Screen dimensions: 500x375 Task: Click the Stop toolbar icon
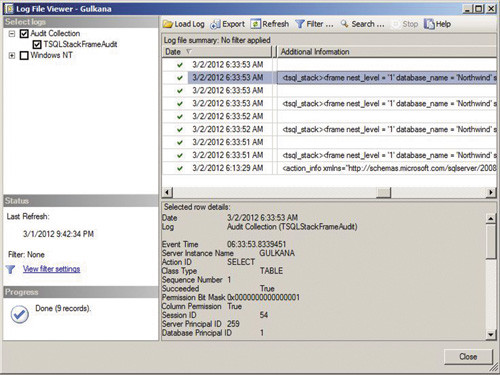tap(396, 24)
